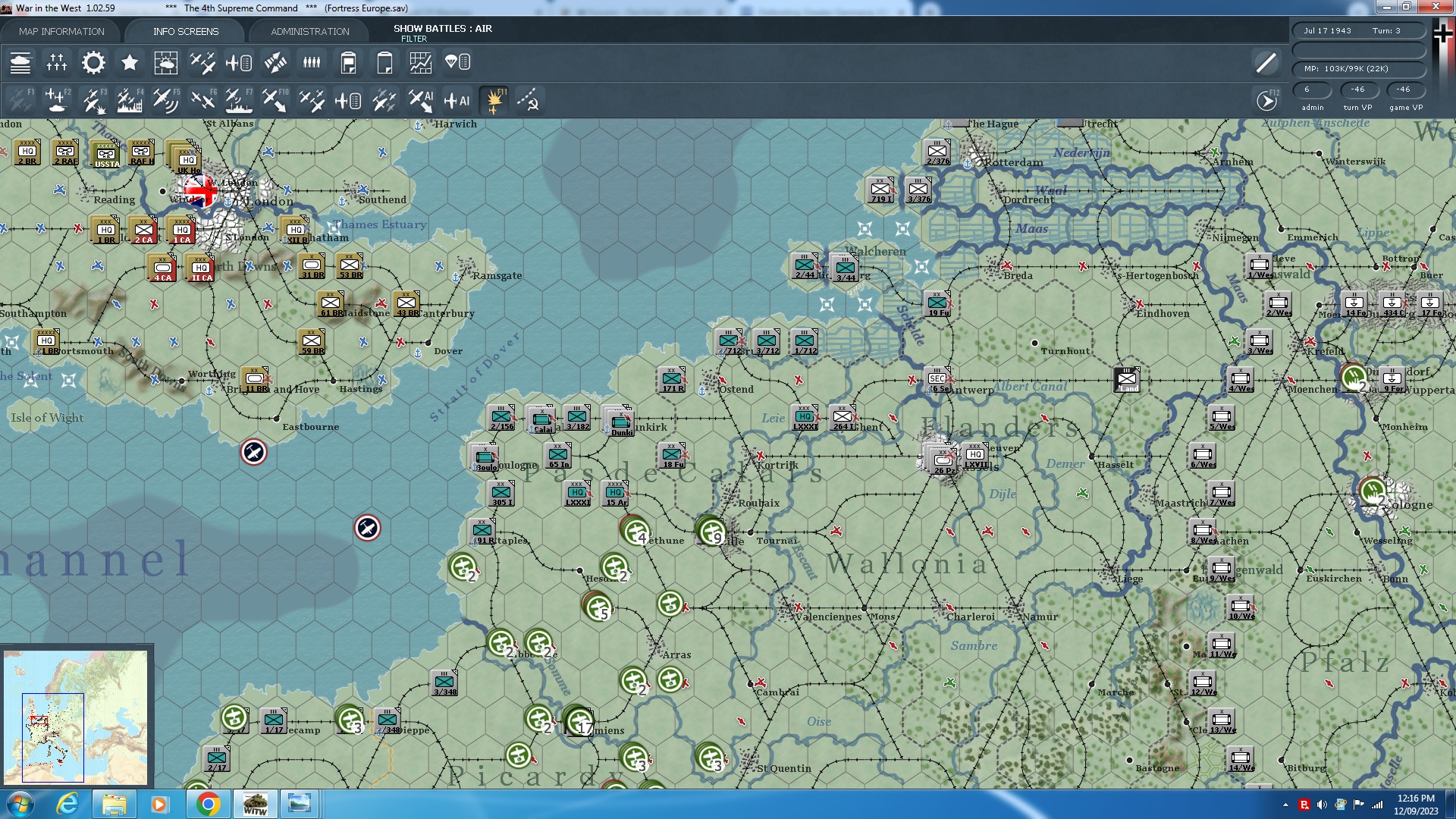Toggle the F5 air recon mode

click(165, 100)
